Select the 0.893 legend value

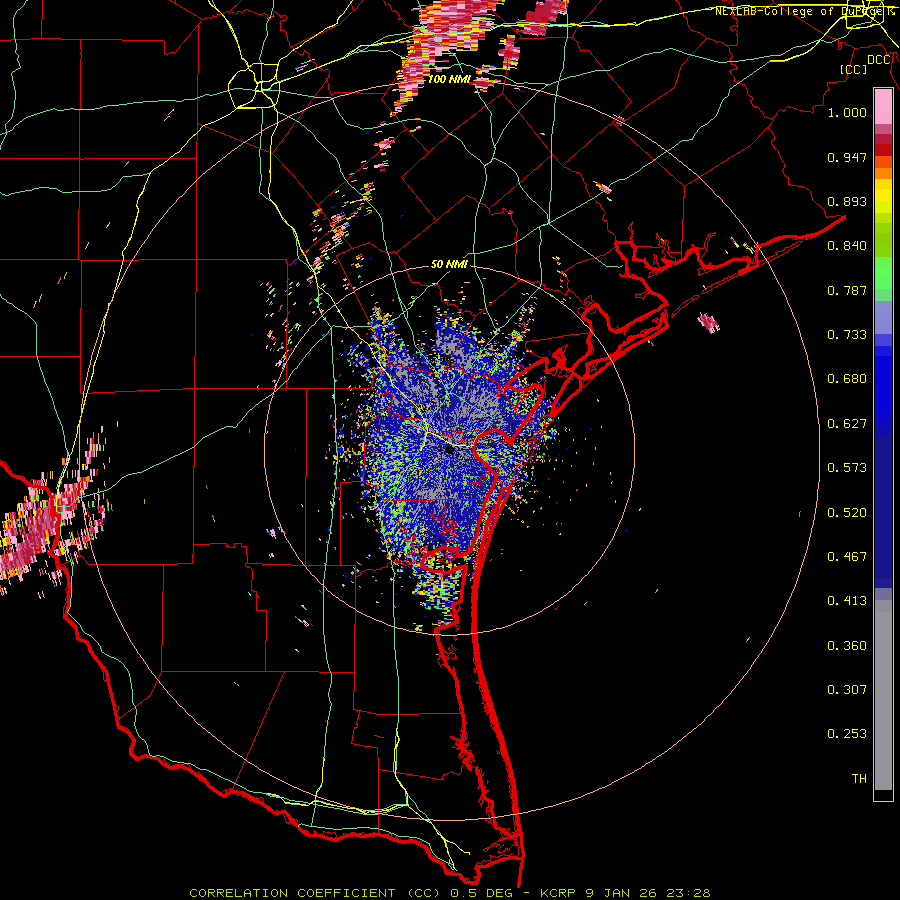coord(847,201)
